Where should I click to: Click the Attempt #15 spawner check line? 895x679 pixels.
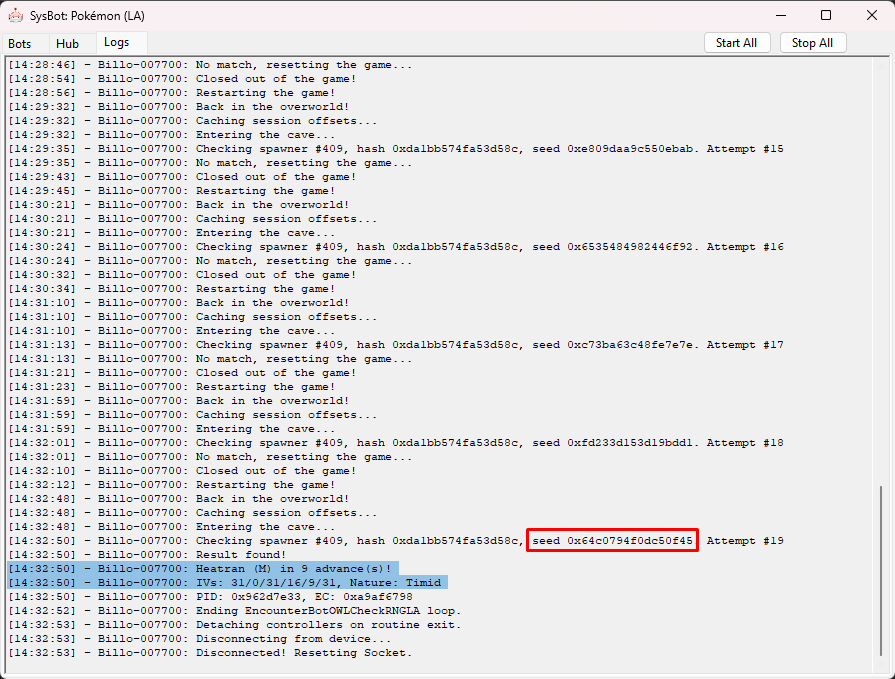(396, 149)
